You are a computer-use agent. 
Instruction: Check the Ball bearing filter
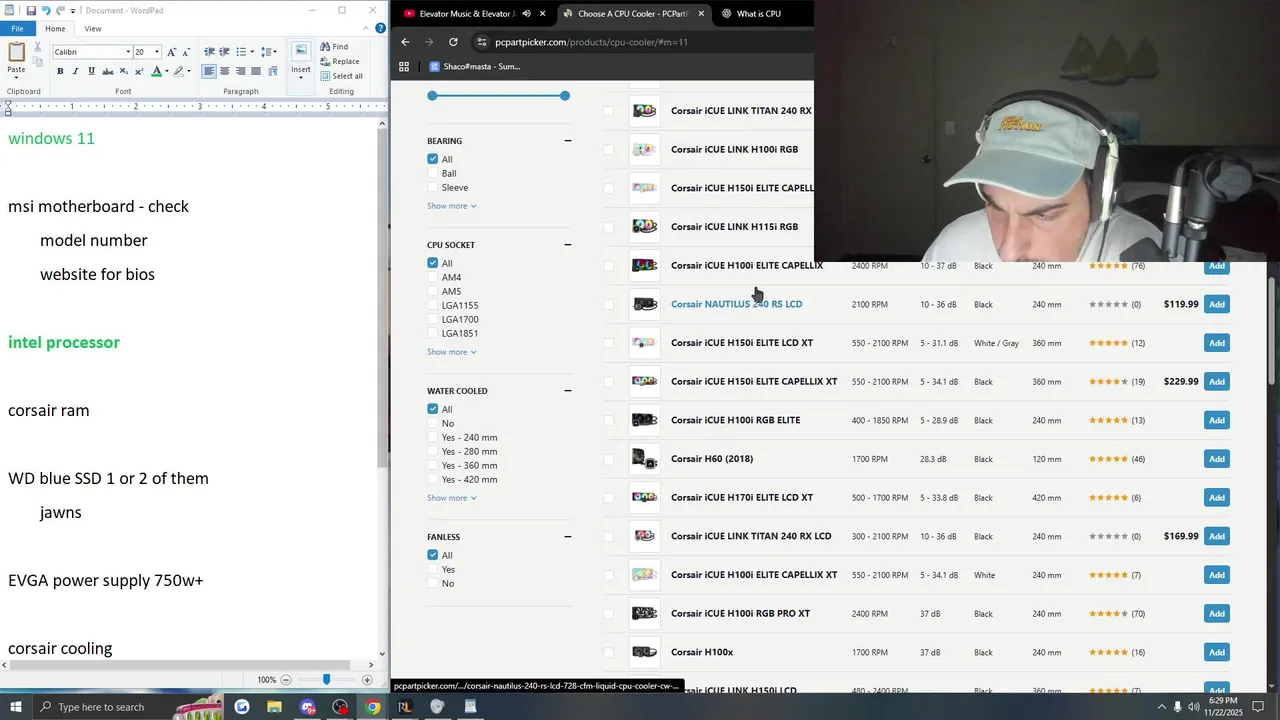pos(433,173)
